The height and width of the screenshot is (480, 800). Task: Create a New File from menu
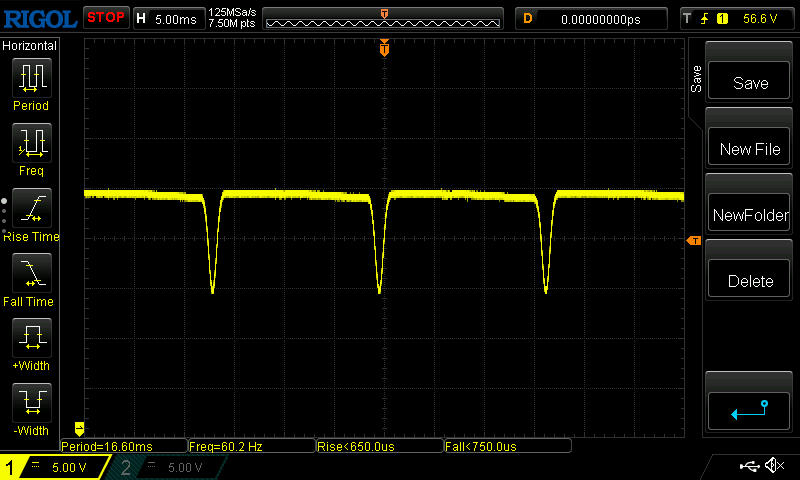[750, 149]
